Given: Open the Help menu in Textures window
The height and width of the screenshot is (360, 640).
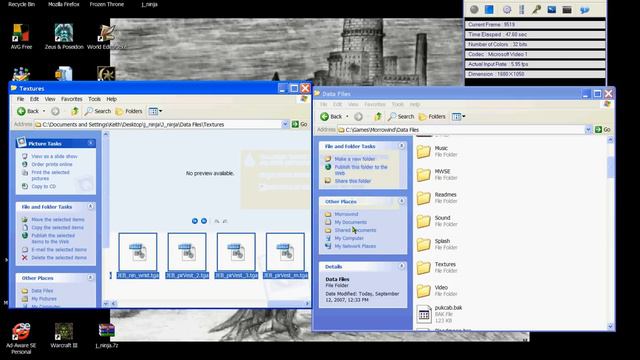Looking at the screenshot, I should click(x=111, y=99).
